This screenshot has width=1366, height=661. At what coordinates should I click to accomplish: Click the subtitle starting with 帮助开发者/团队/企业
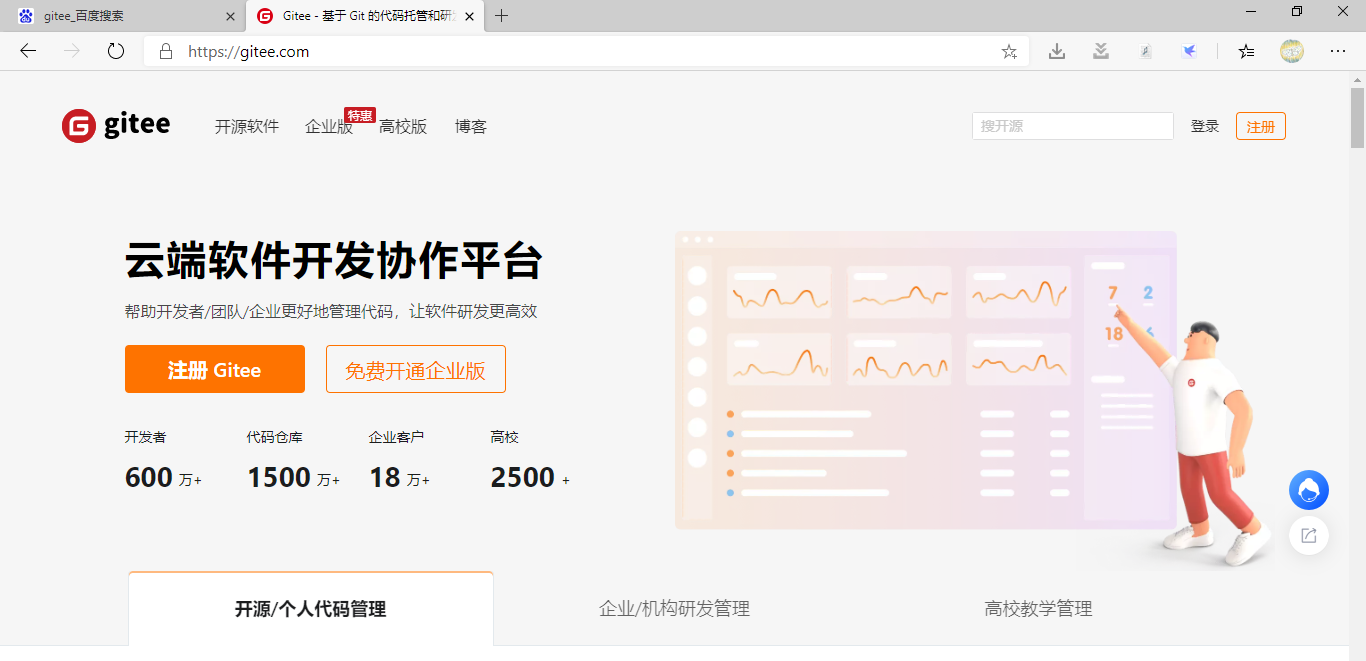[331, 312]
